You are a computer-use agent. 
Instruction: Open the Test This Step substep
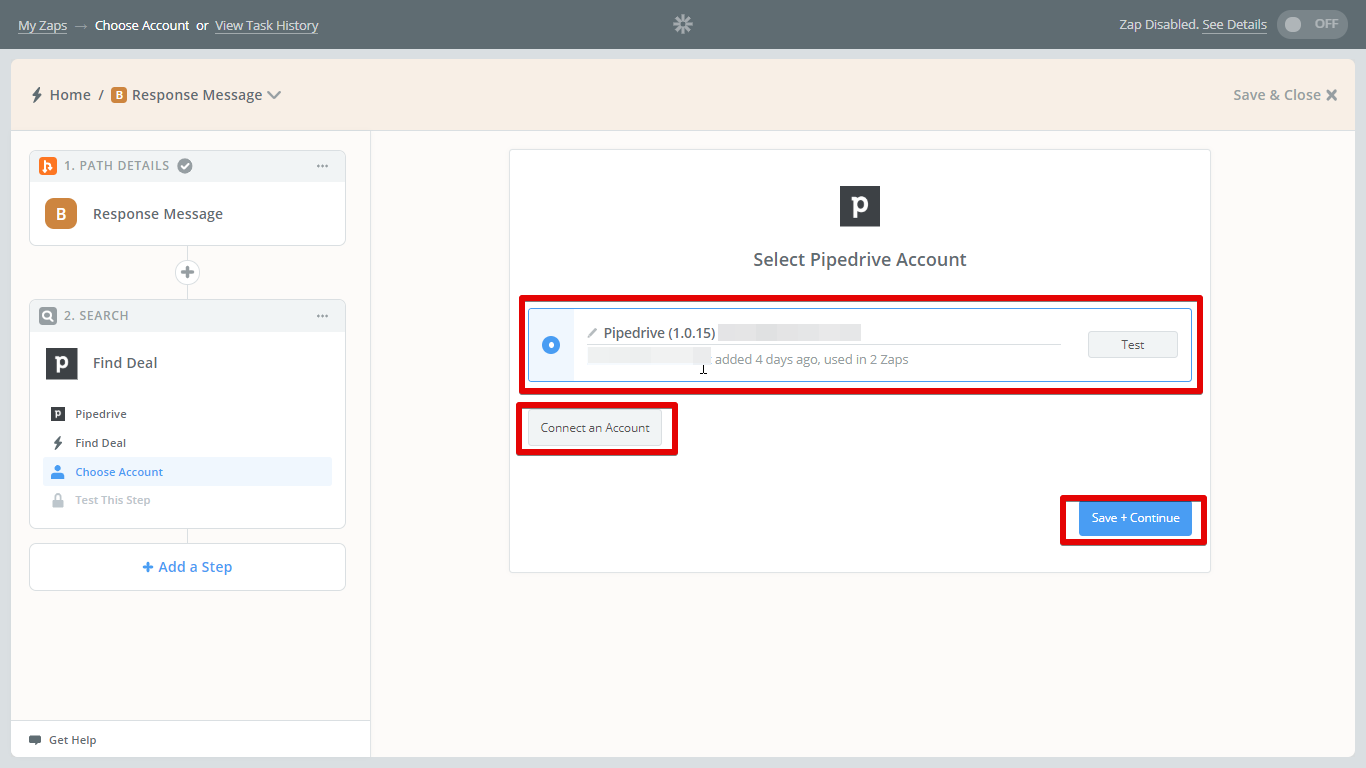[187, 500]
